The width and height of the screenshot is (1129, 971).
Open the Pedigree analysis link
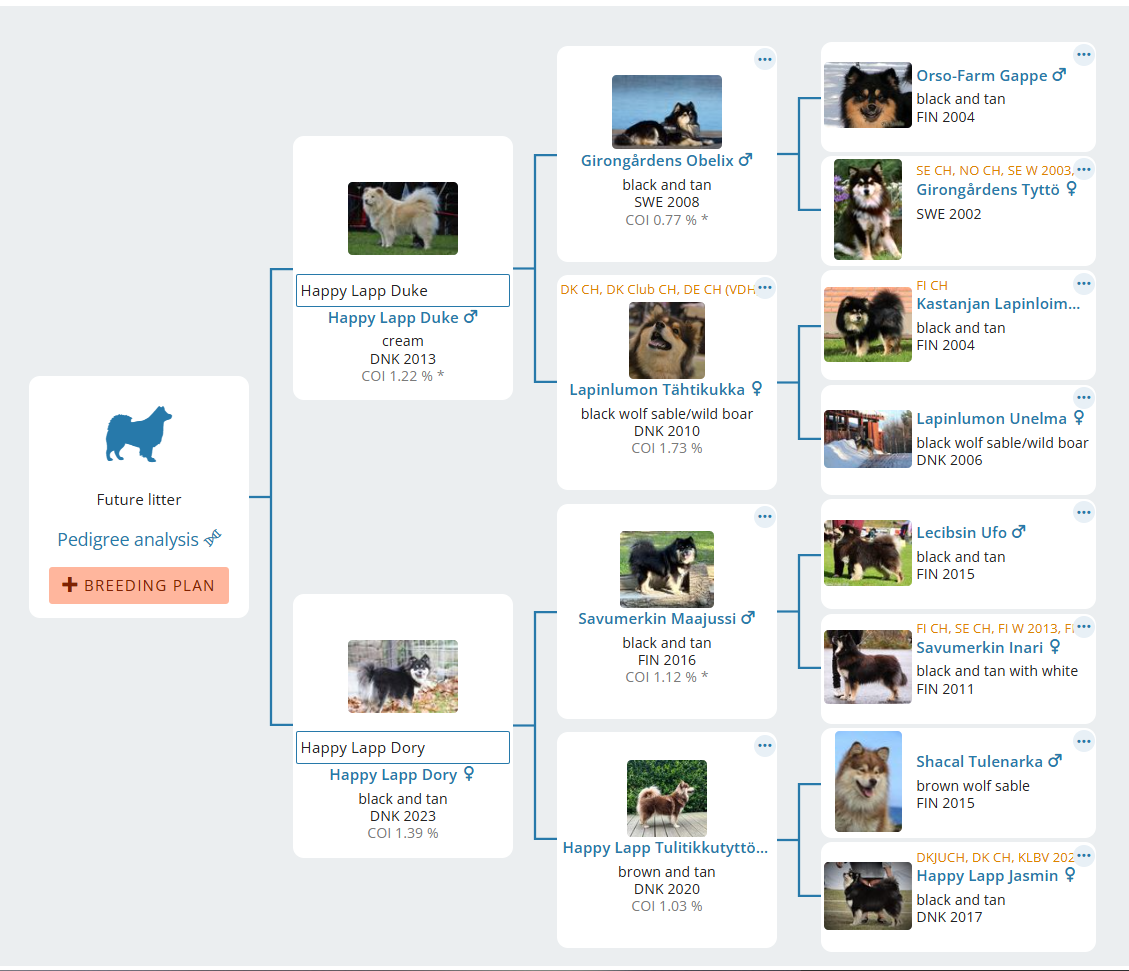coord(128,540)
